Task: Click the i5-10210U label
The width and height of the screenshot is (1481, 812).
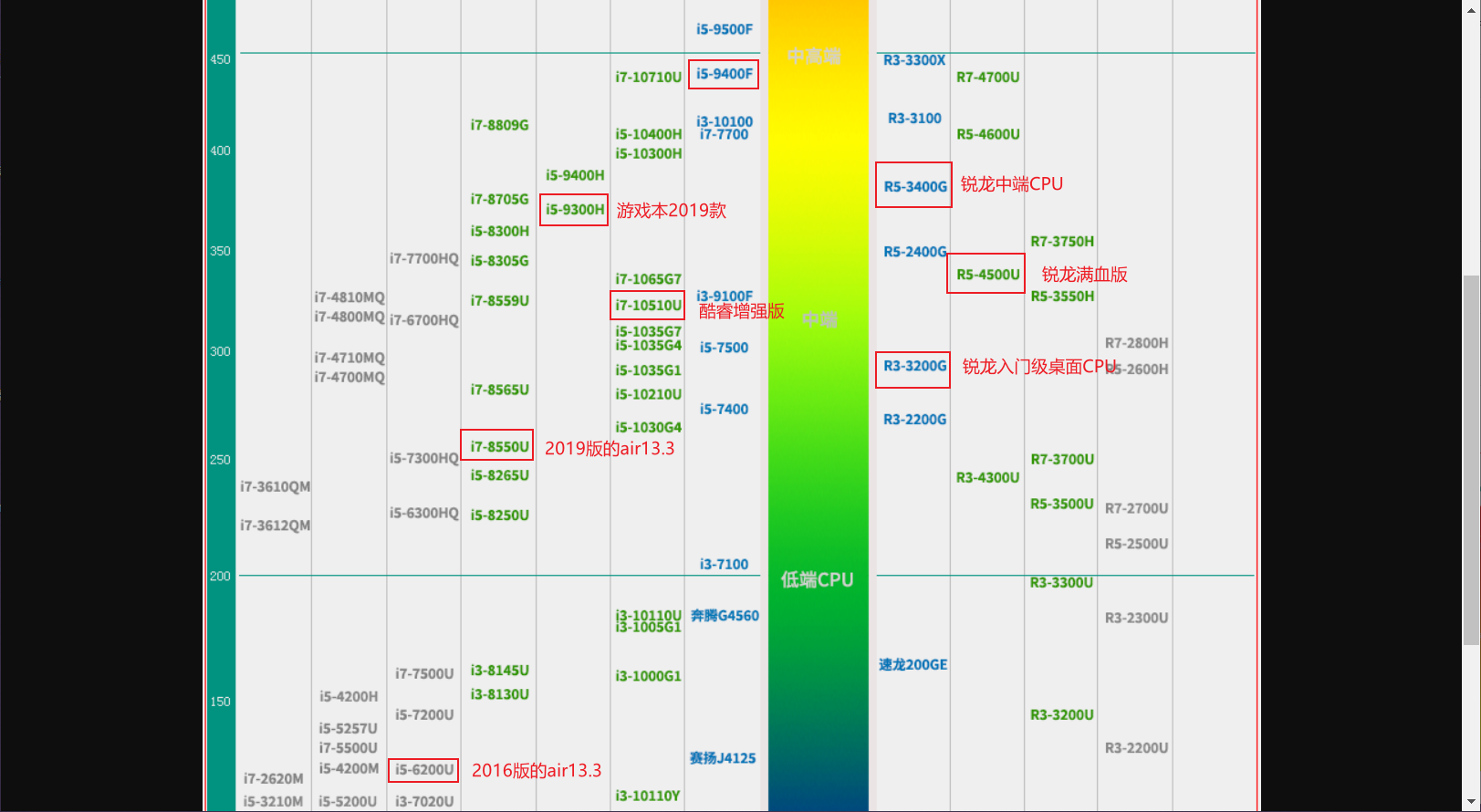Action: [x=648, y=394]
